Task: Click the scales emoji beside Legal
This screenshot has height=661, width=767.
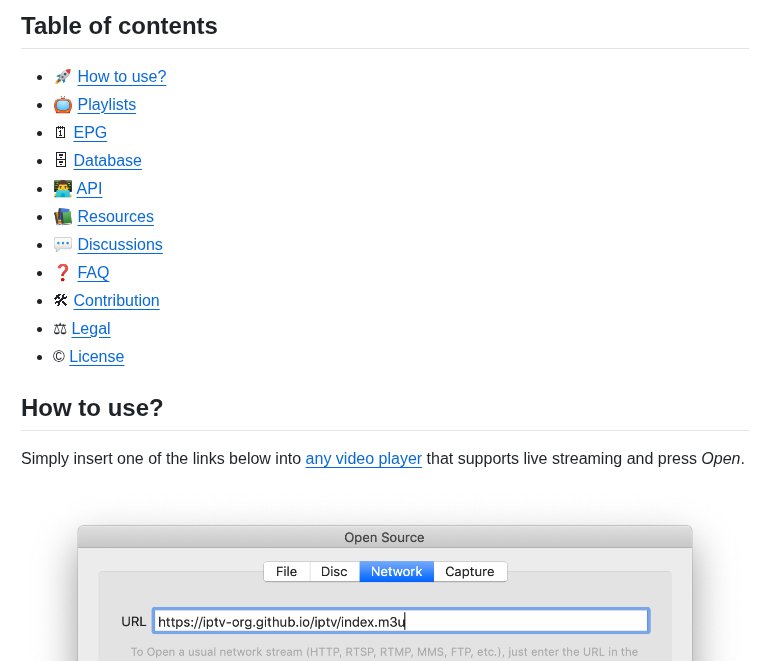Action: pyautogui.click(x=60, y=329)
